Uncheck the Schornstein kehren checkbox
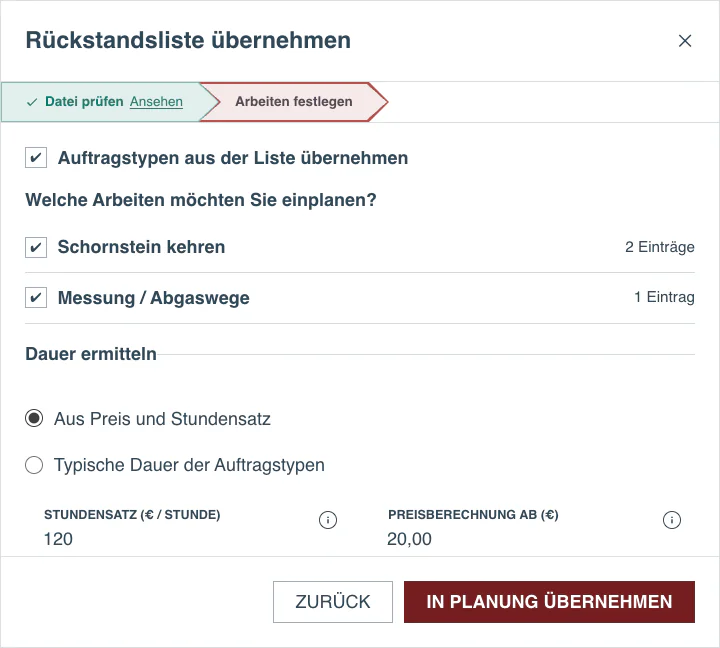The image size is (720, 648). tap(36, 247)
